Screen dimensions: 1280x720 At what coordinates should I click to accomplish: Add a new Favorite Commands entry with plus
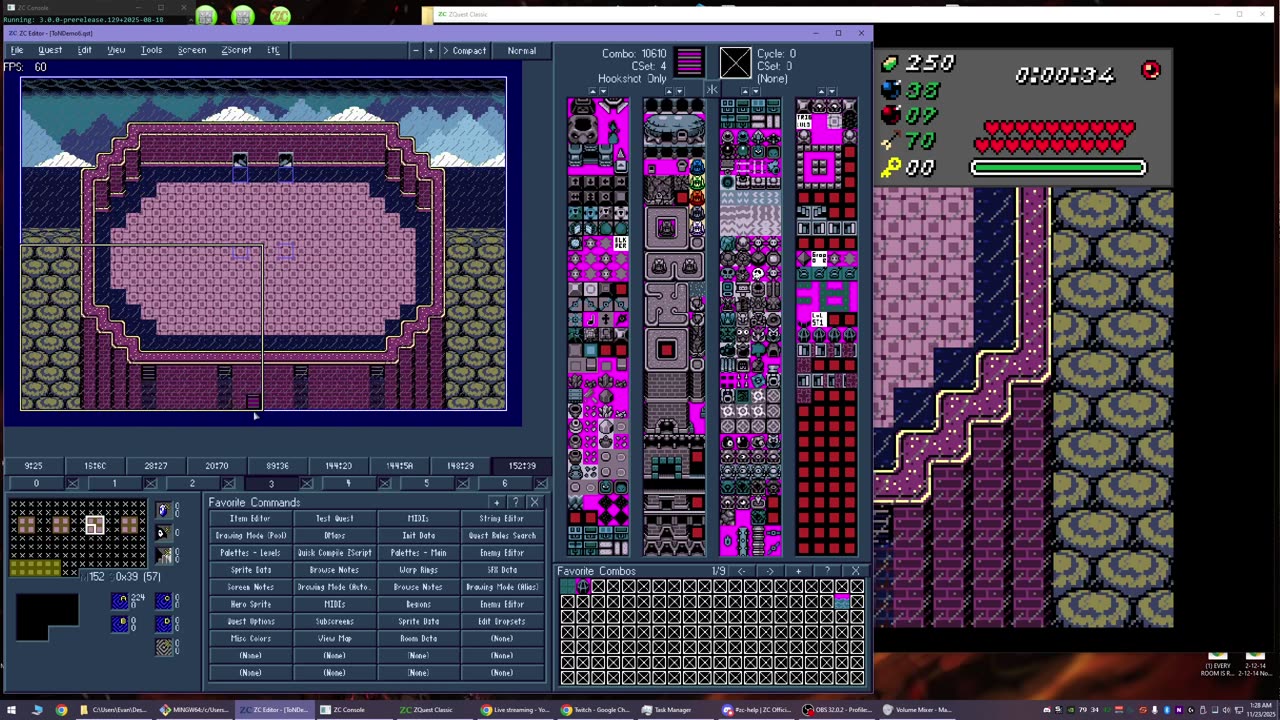point(497,502)
